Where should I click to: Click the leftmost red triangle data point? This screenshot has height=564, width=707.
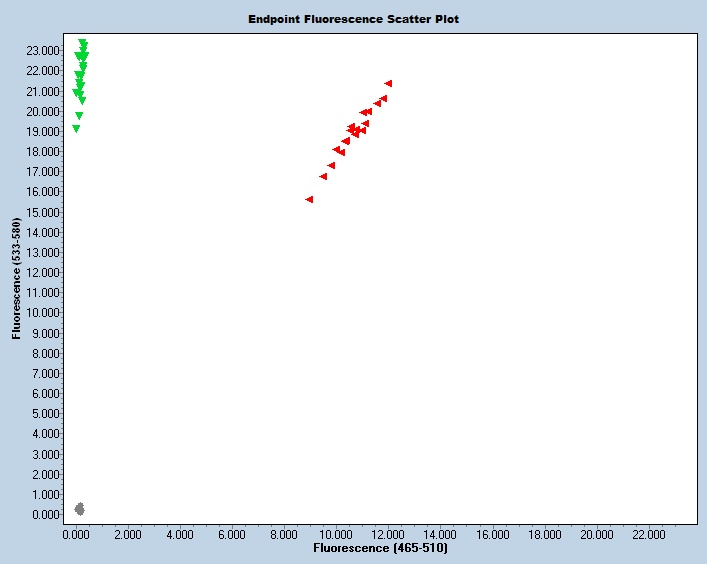[309, 199]
